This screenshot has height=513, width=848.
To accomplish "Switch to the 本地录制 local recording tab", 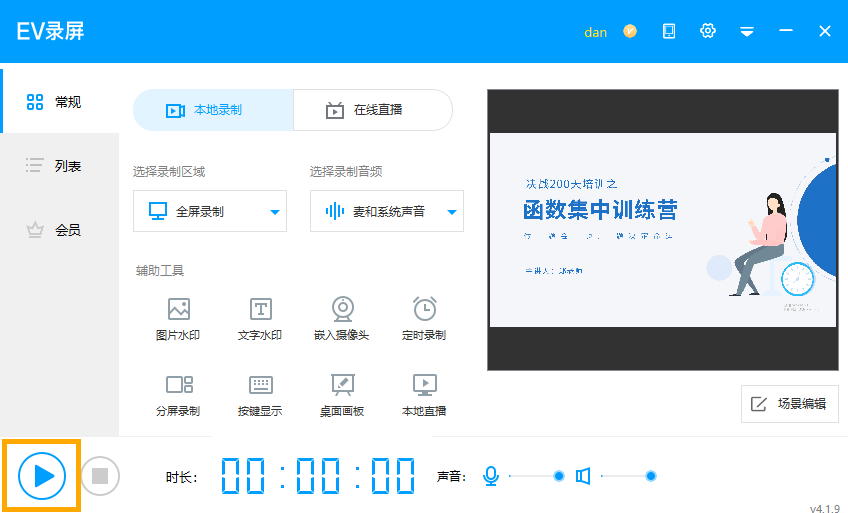I will pos(213,110).
